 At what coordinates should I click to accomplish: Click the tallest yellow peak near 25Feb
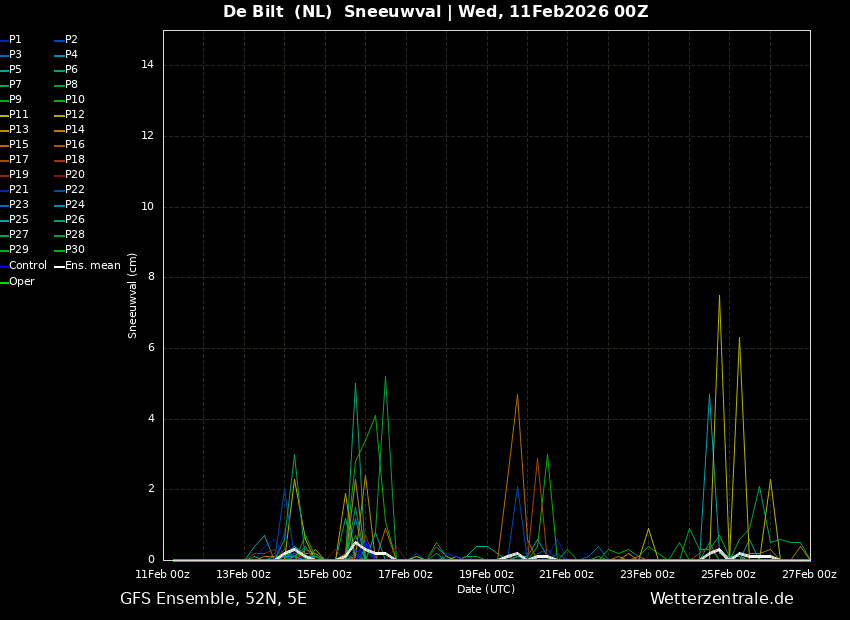click(719, 296)
